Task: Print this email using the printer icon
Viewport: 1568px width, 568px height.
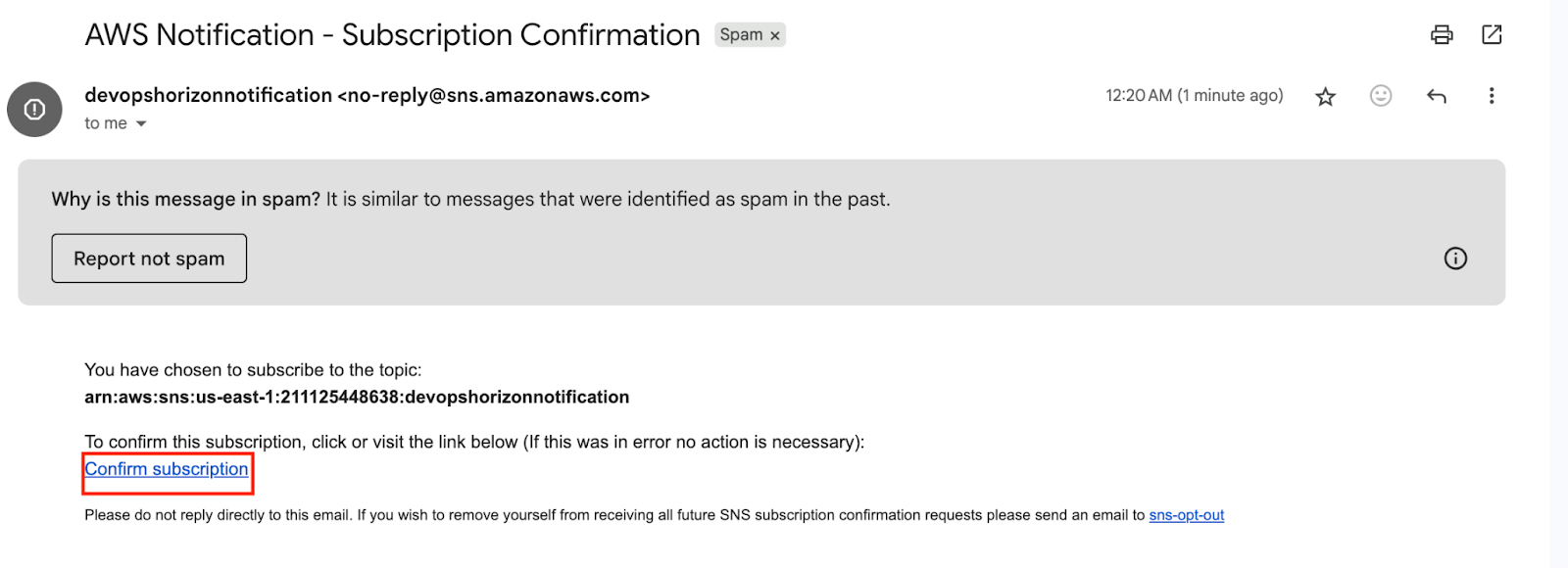Action: pos(1442,35)
